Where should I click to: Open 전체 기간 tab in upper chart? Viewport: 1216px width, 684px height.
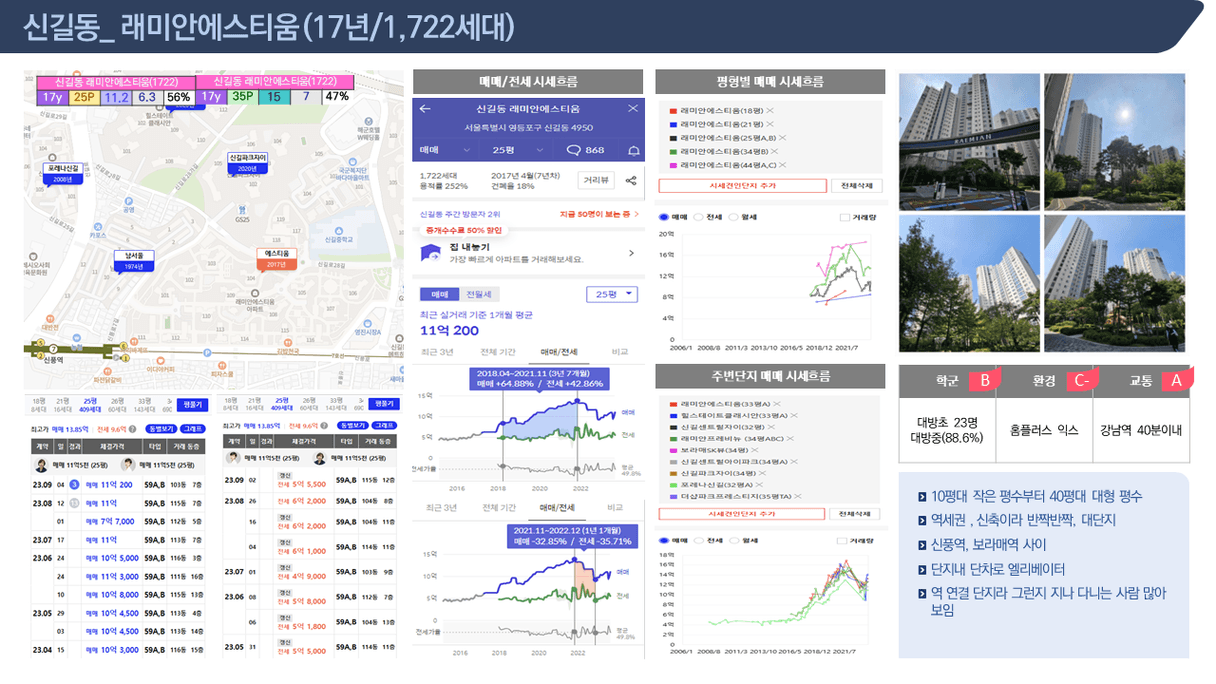[497, 352]
